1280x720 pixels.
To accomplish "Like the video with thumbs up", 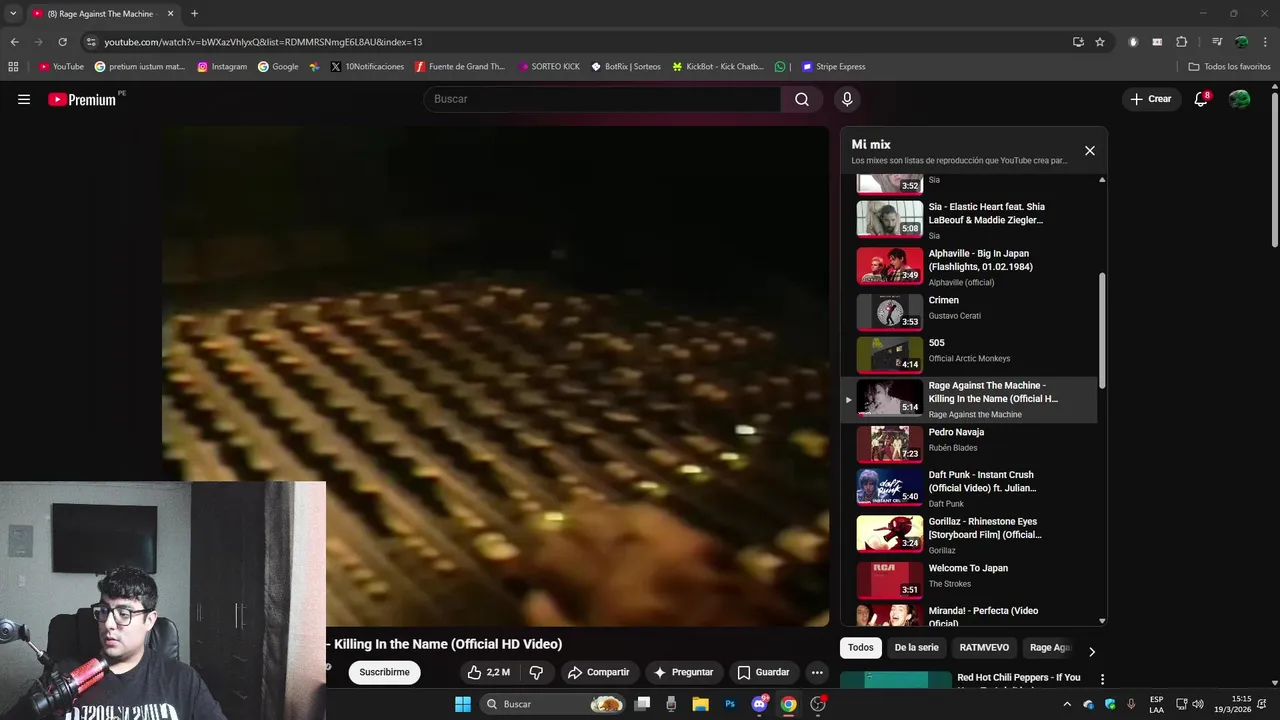I will [x=489, y=673].
